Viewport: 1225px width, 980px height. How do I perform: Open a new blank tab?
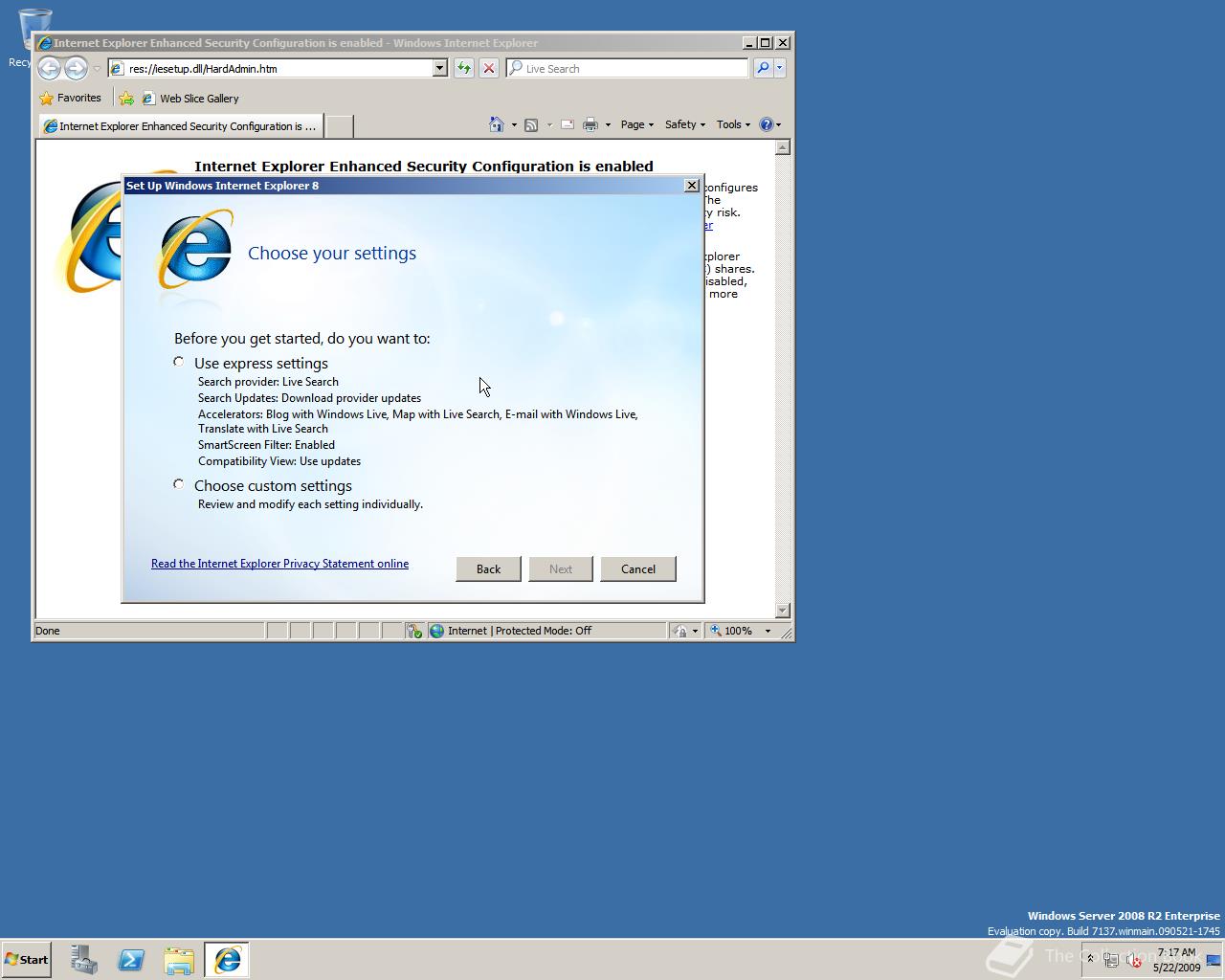point(339,125)
